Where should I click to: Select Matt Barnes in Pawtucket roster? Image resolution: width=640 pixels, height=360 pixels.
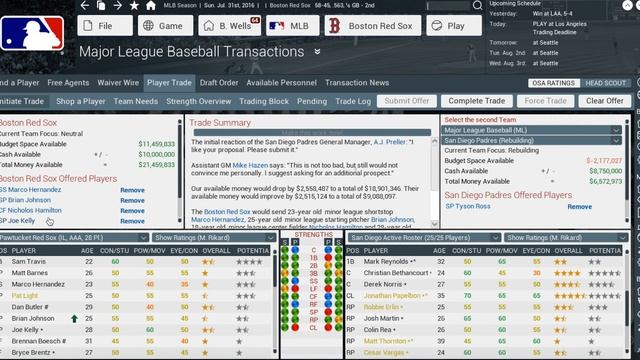[x=29, y=273]
